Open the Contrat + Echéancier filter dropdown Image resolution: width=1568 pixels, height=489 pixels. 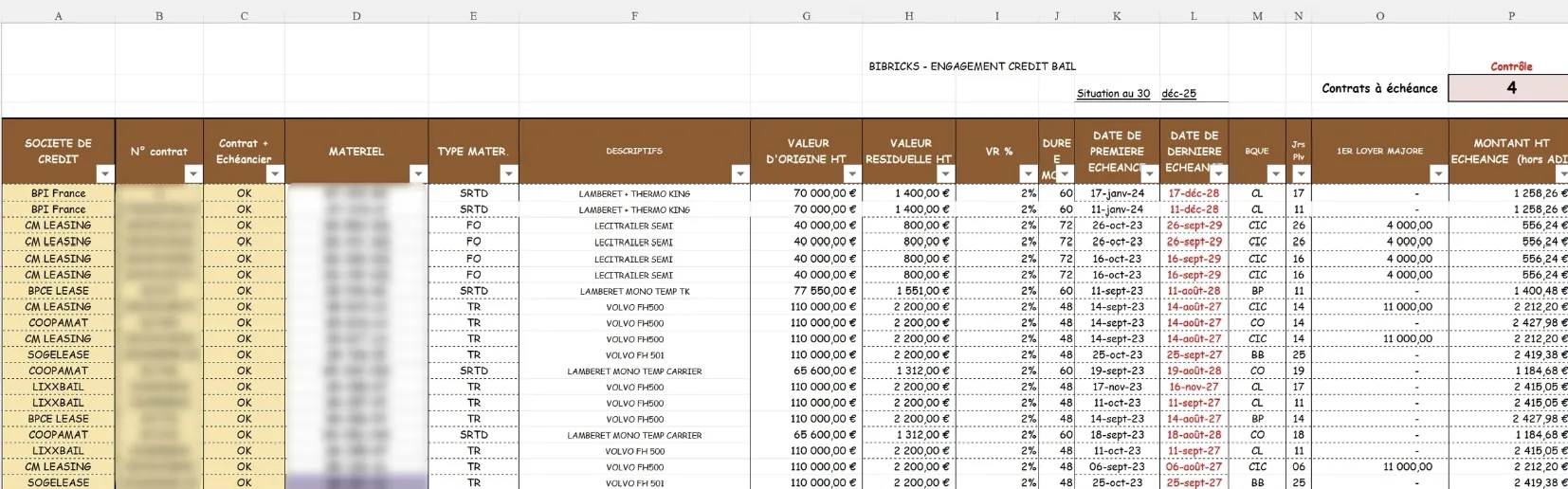[275, 174]
